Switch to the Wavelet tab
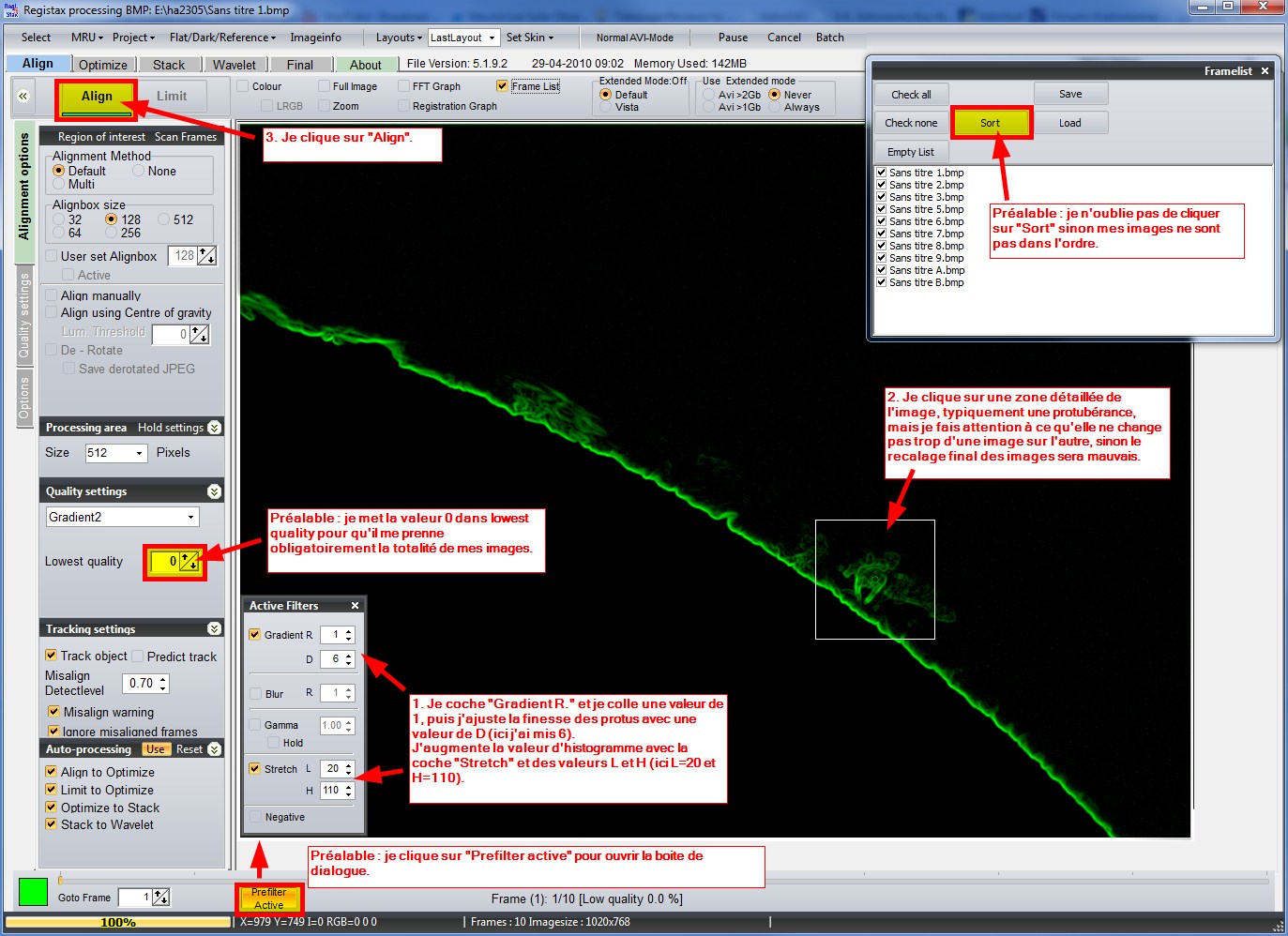 point(235,65)
